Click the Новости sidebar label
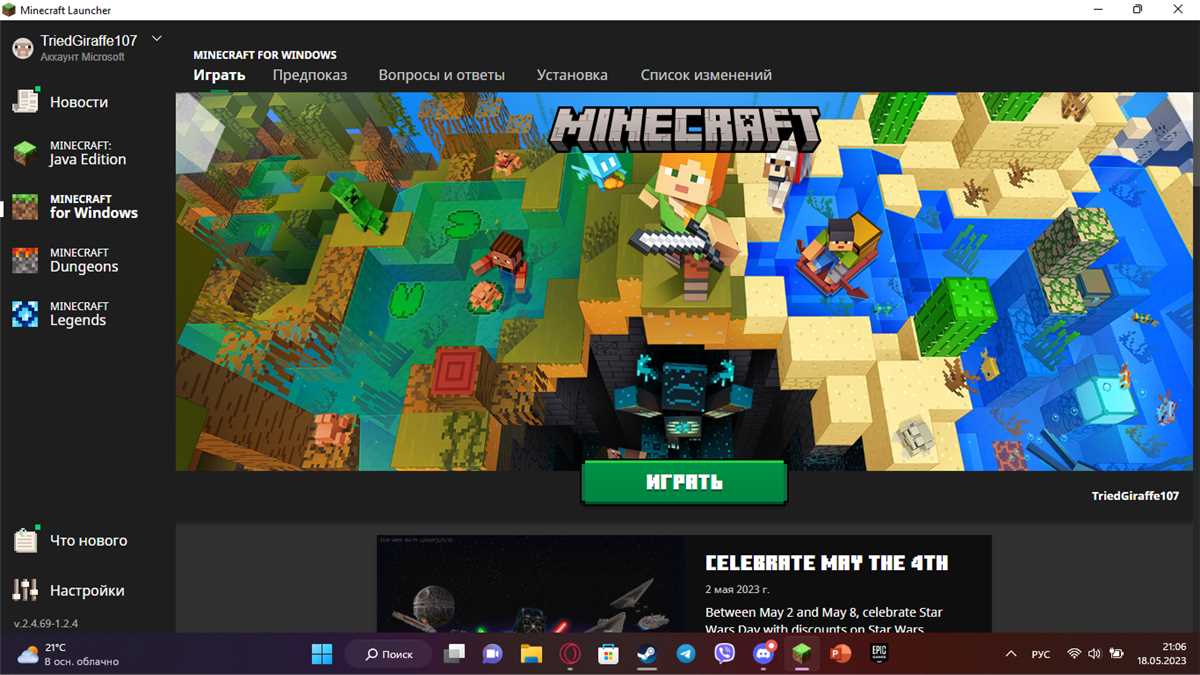The image size is (1200, 675). coord(79,102)
